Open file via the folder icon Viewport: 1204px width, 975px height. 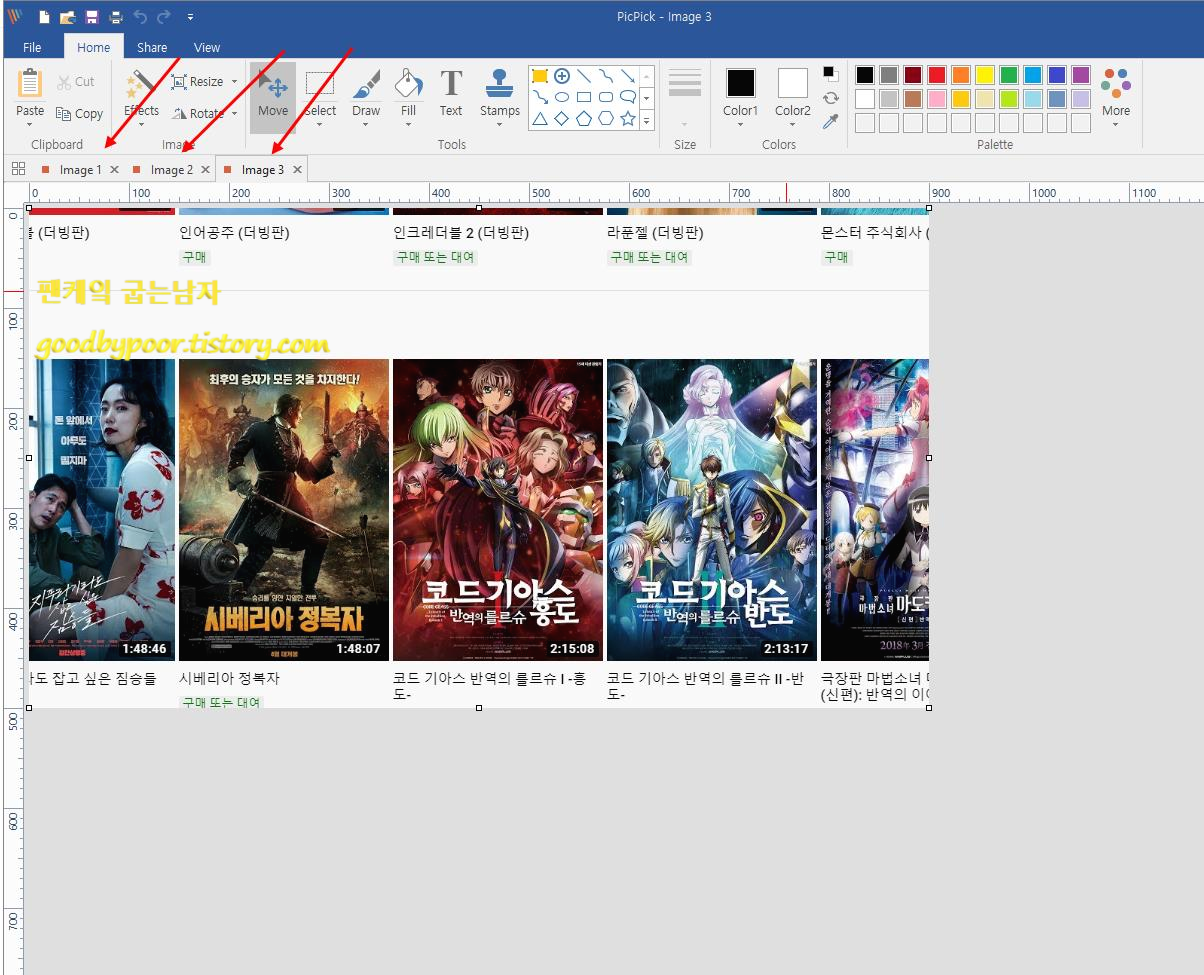(68, 17)
